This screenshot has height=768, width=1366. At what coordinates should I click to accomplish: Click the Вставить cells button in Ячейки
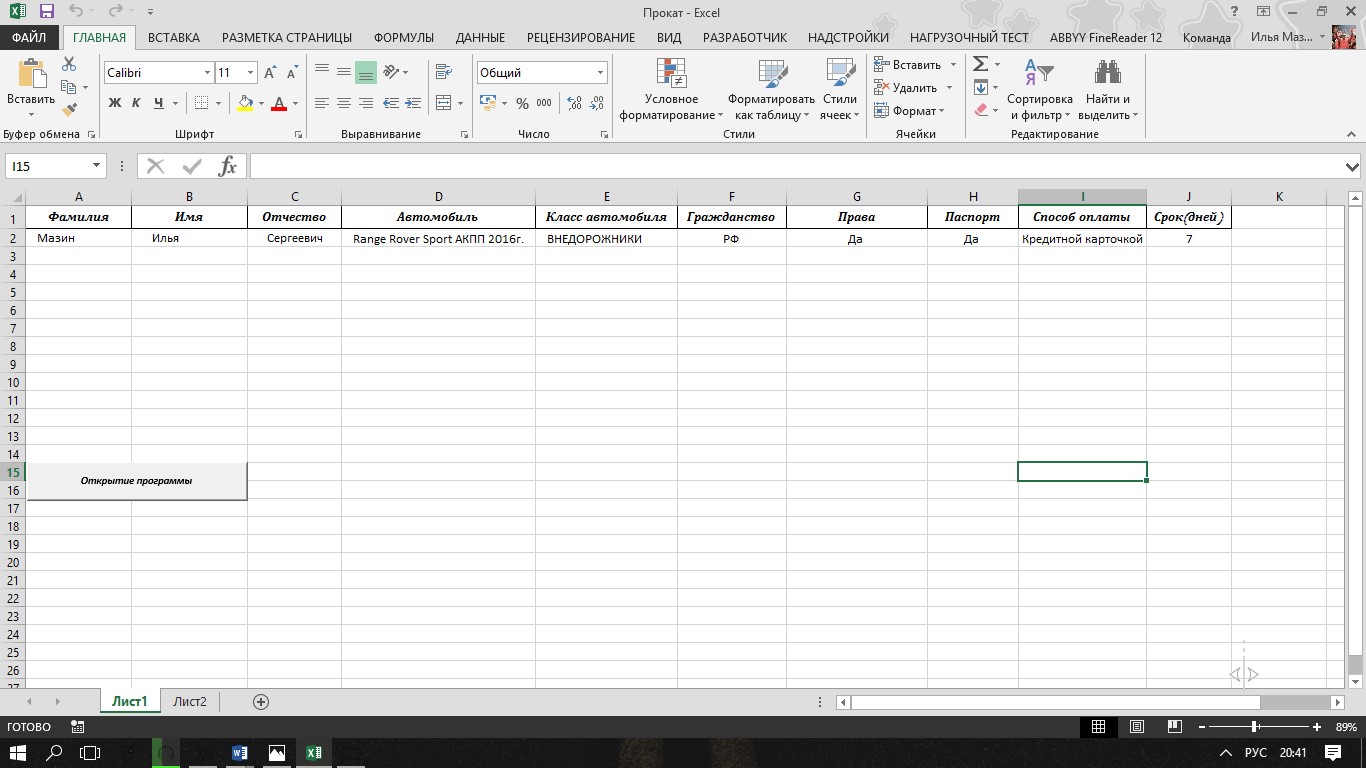[908, 65]
